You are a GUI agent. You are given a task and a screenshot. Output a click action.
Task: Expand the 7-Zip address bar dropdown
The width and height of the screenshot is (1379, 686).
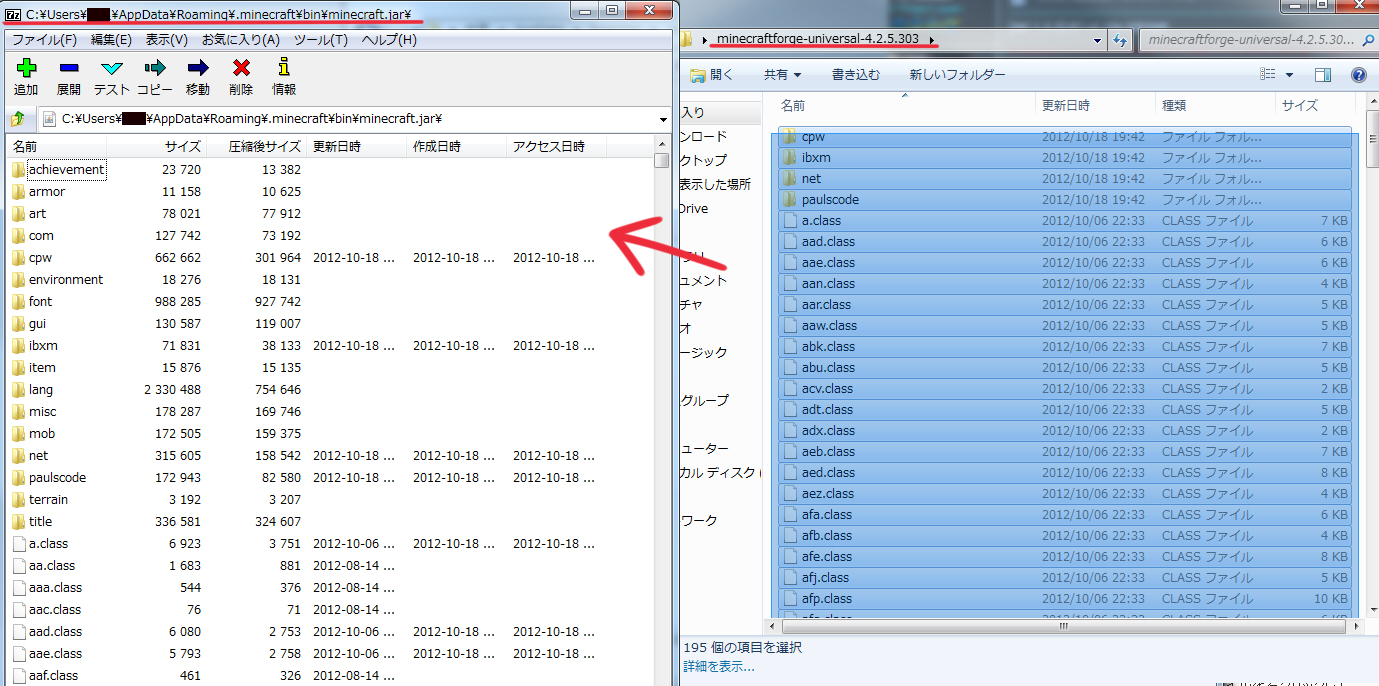tap(664, 119)
